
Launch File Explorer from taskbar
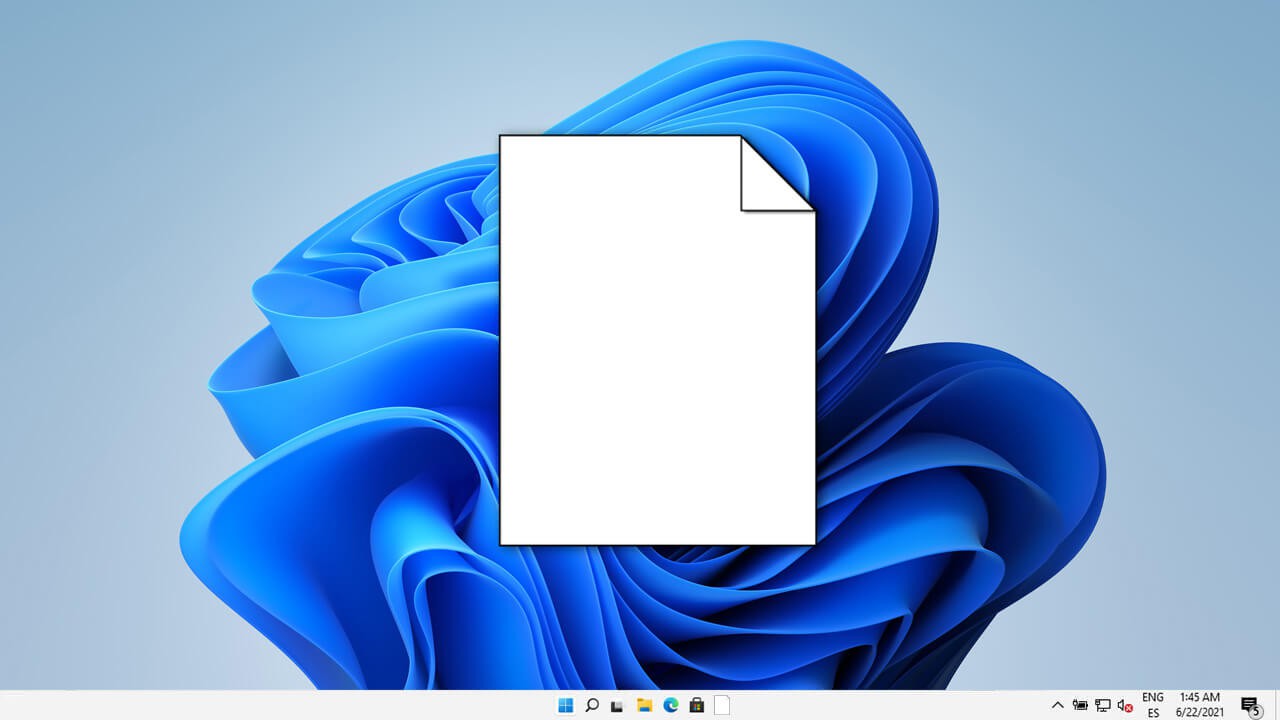pos(644,705)
